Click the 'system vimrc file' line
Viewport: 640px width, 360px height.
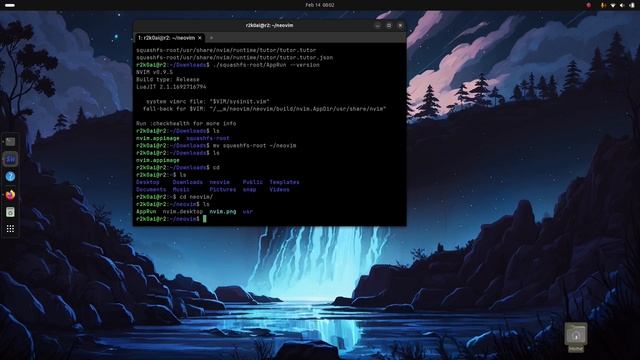pyautogui.click(x=208, y=101)
